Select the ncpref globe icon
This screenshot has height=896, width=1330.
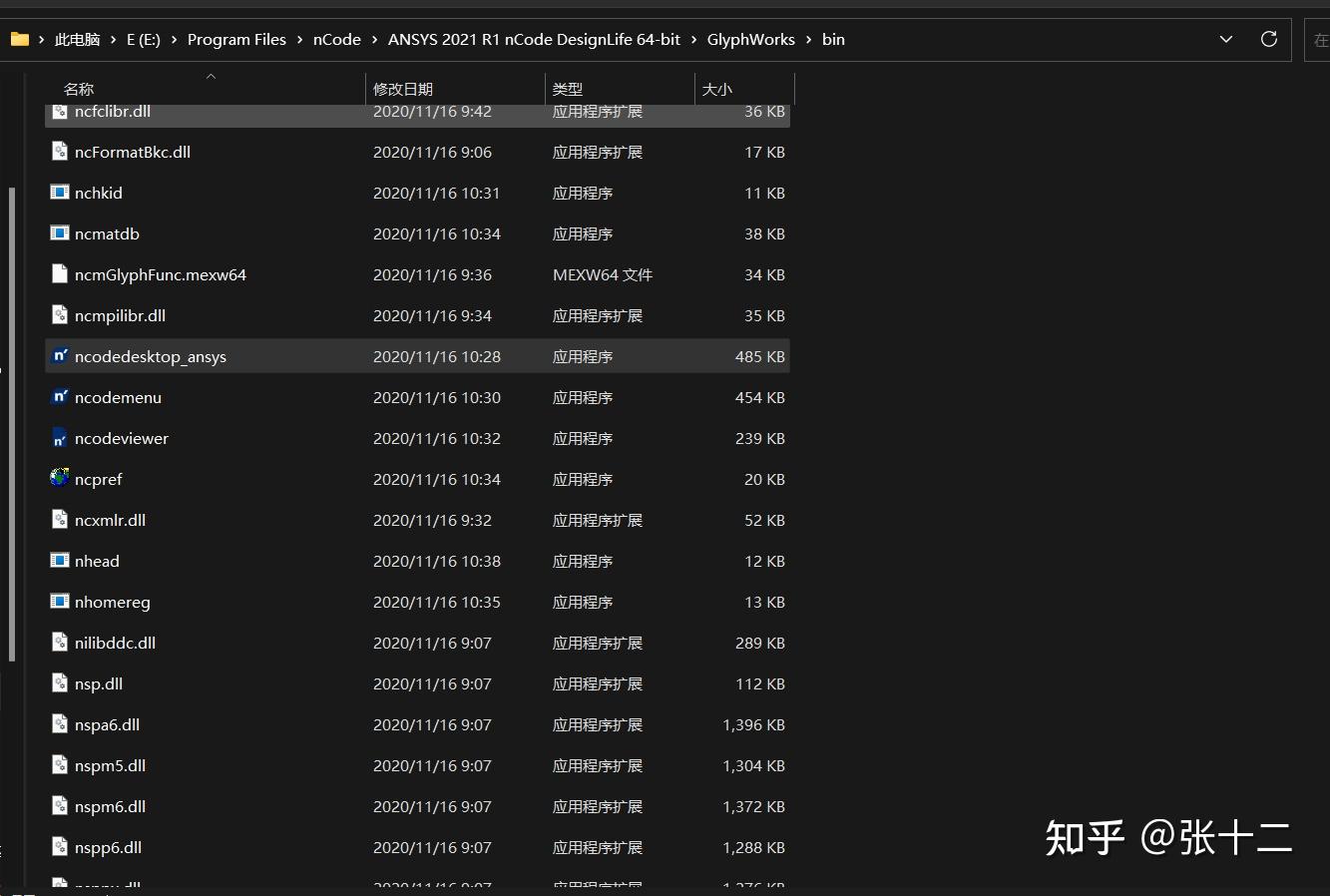click(60, 479)
